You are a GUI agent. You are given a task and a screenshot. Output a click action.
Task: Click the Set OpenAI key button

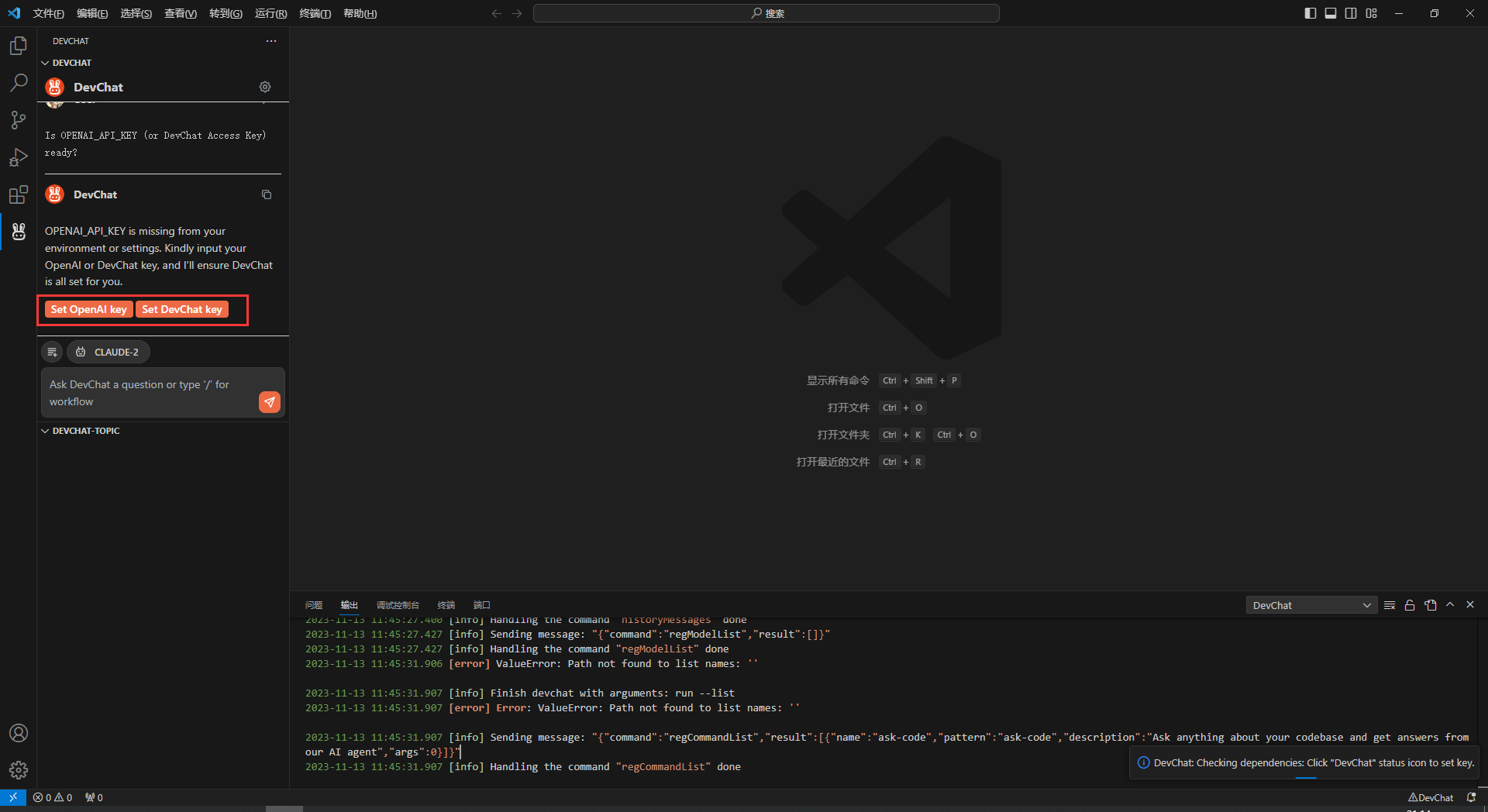(88, 309)
